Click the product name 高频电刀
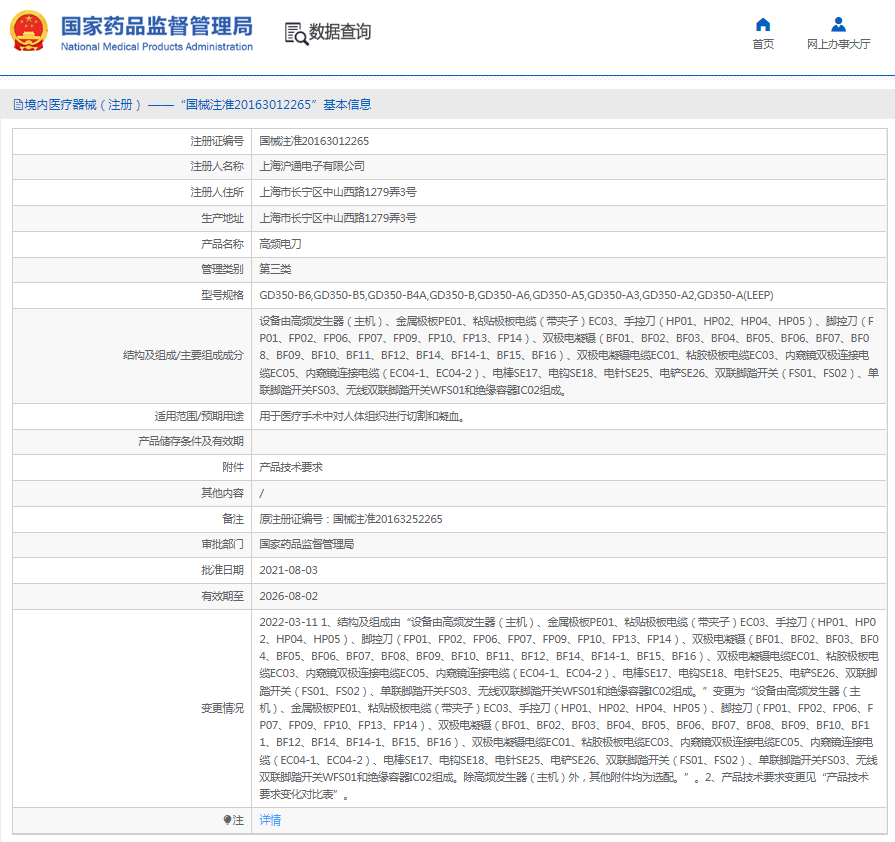Image resolution: width=895 pixels, height=842 pixels. [280, 244]
